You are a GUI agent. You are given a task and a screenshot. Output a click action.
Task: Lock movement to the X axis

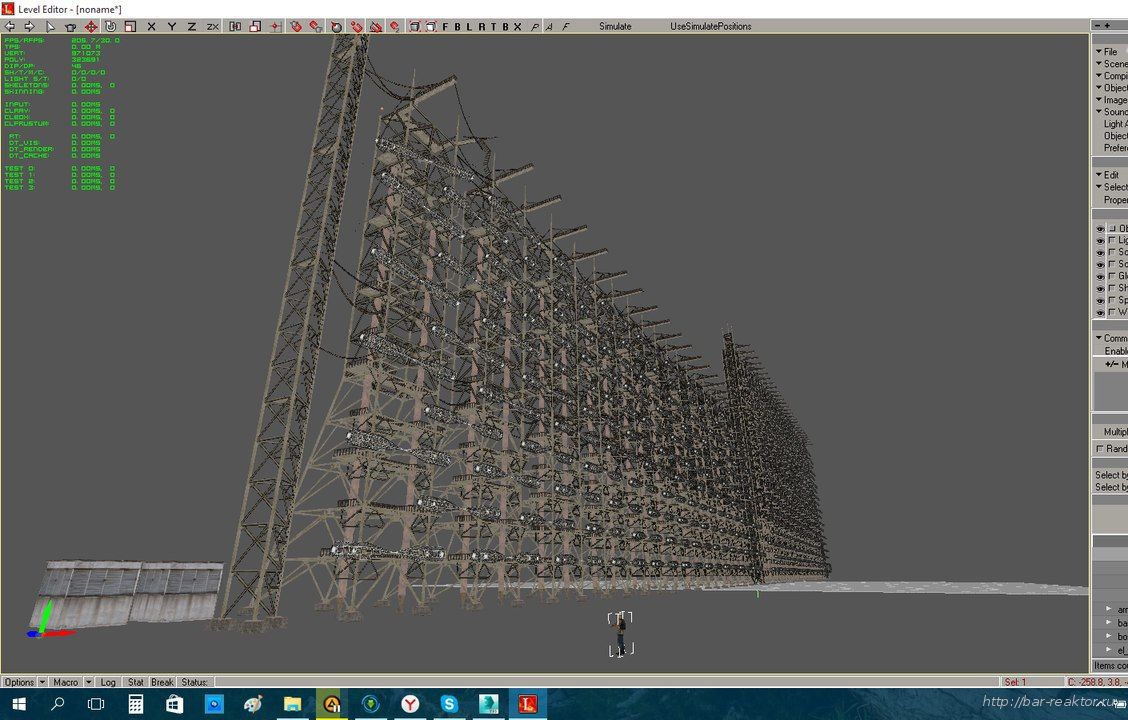tap(152, 26)
